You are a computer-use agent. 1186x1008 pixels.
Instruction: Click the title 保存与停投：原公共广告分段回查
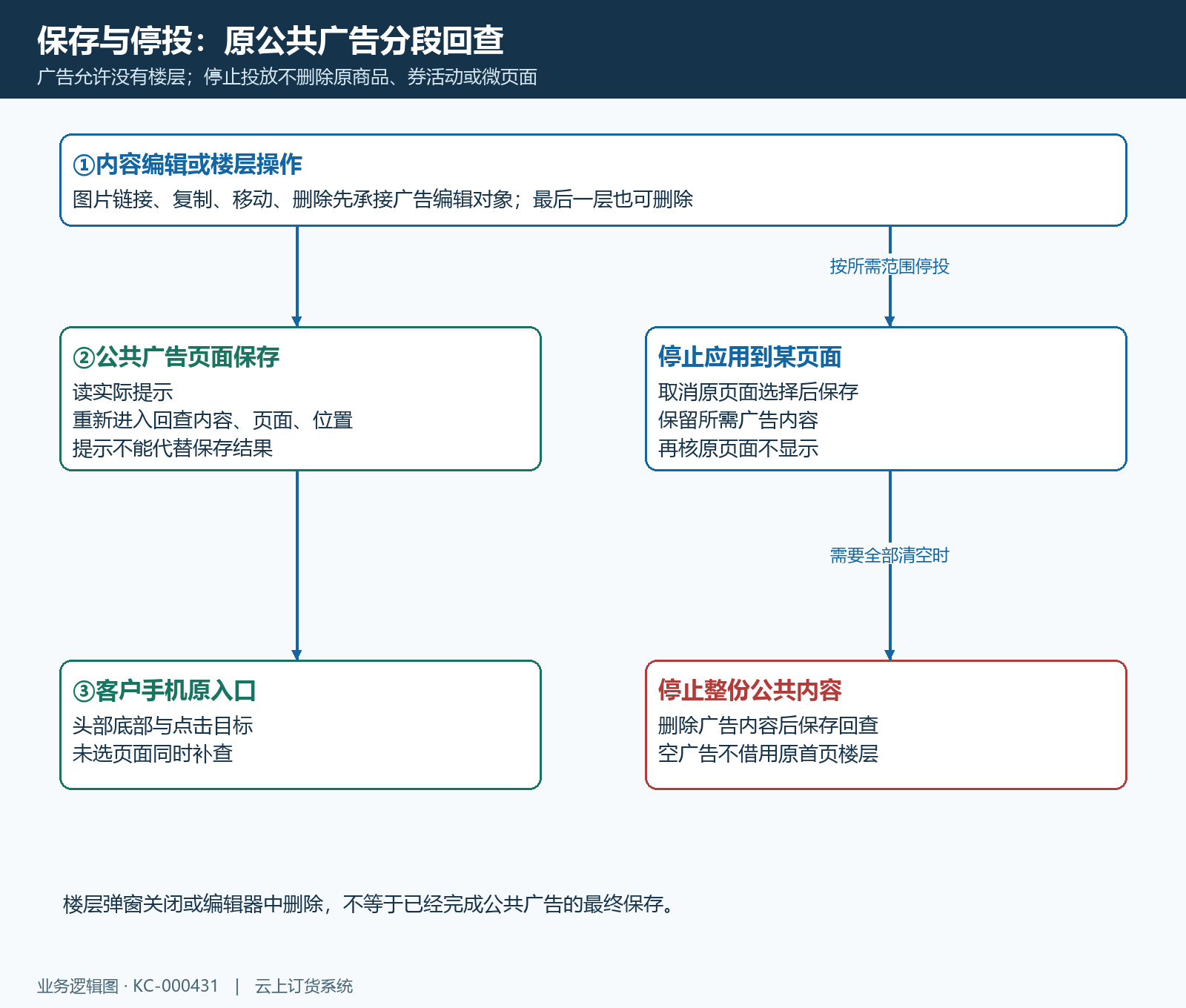(x=271, y=41)
